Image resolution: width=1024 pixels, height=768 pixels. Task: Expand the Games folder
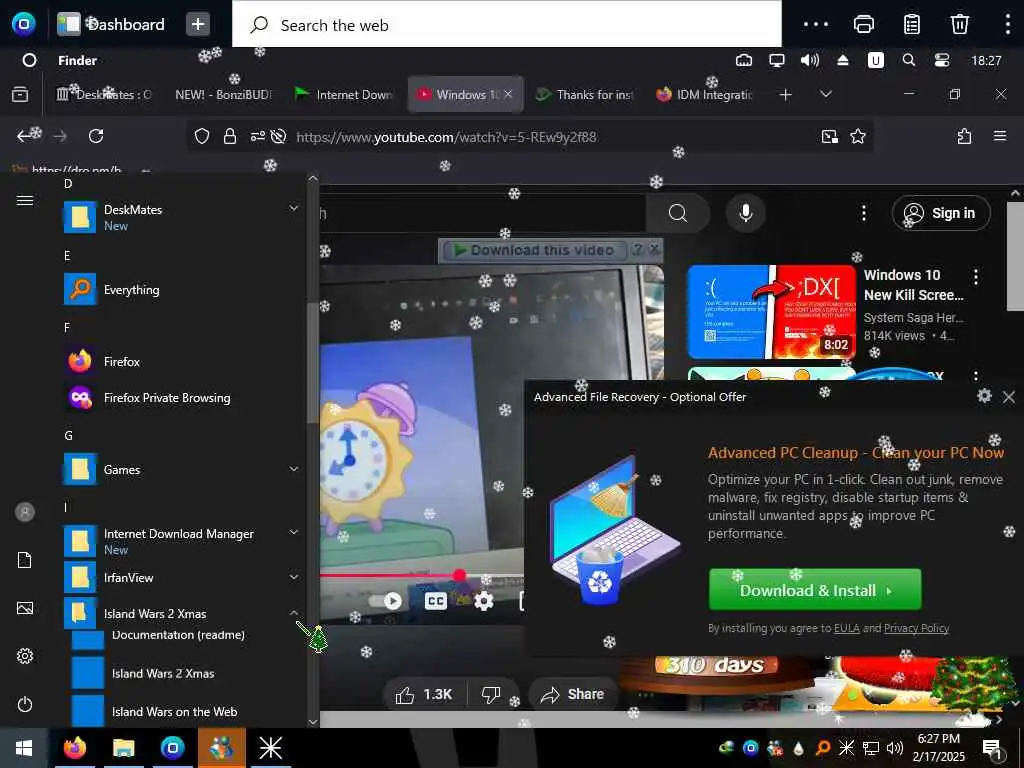(x=181, y=470)
